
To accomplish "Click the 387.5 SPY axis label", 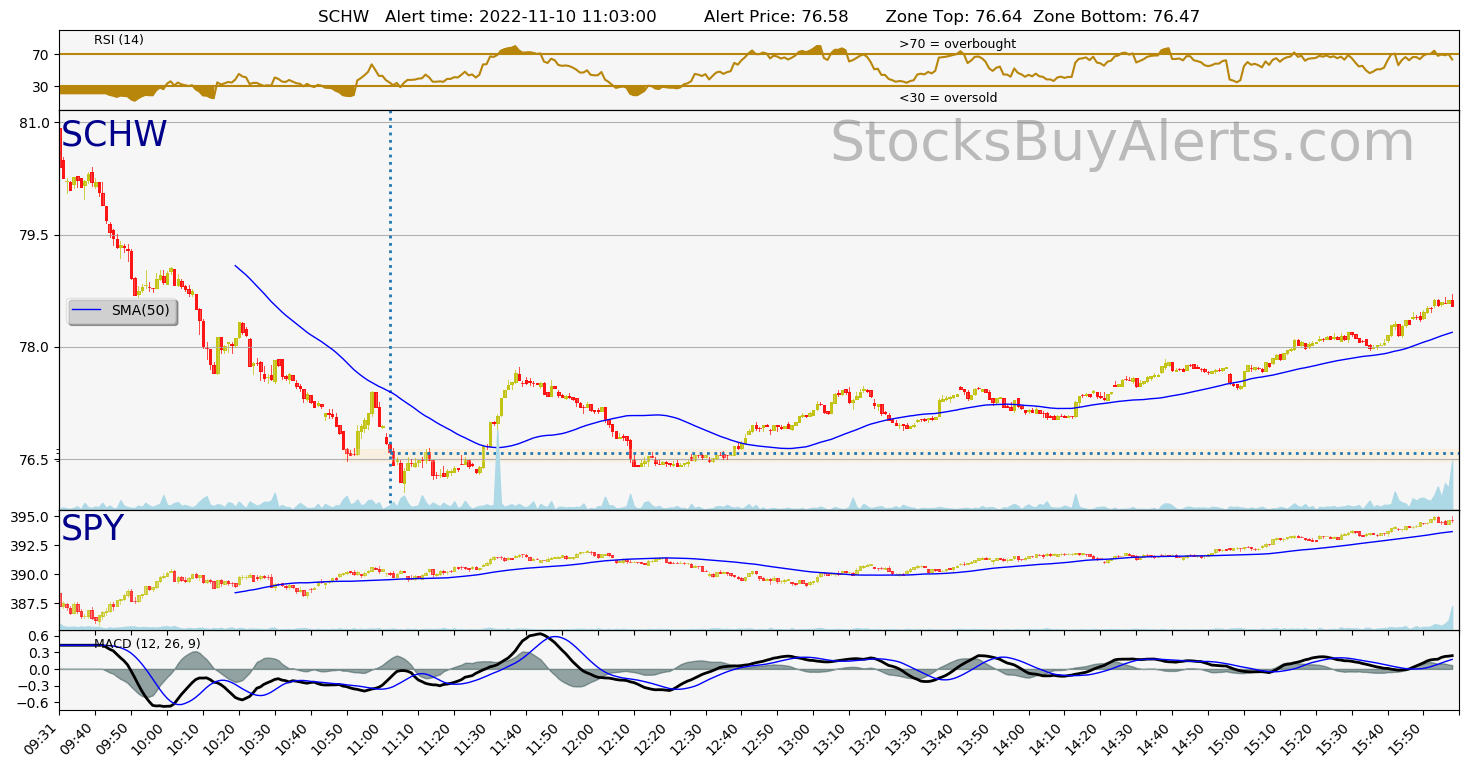I will [x=30, y=604].
